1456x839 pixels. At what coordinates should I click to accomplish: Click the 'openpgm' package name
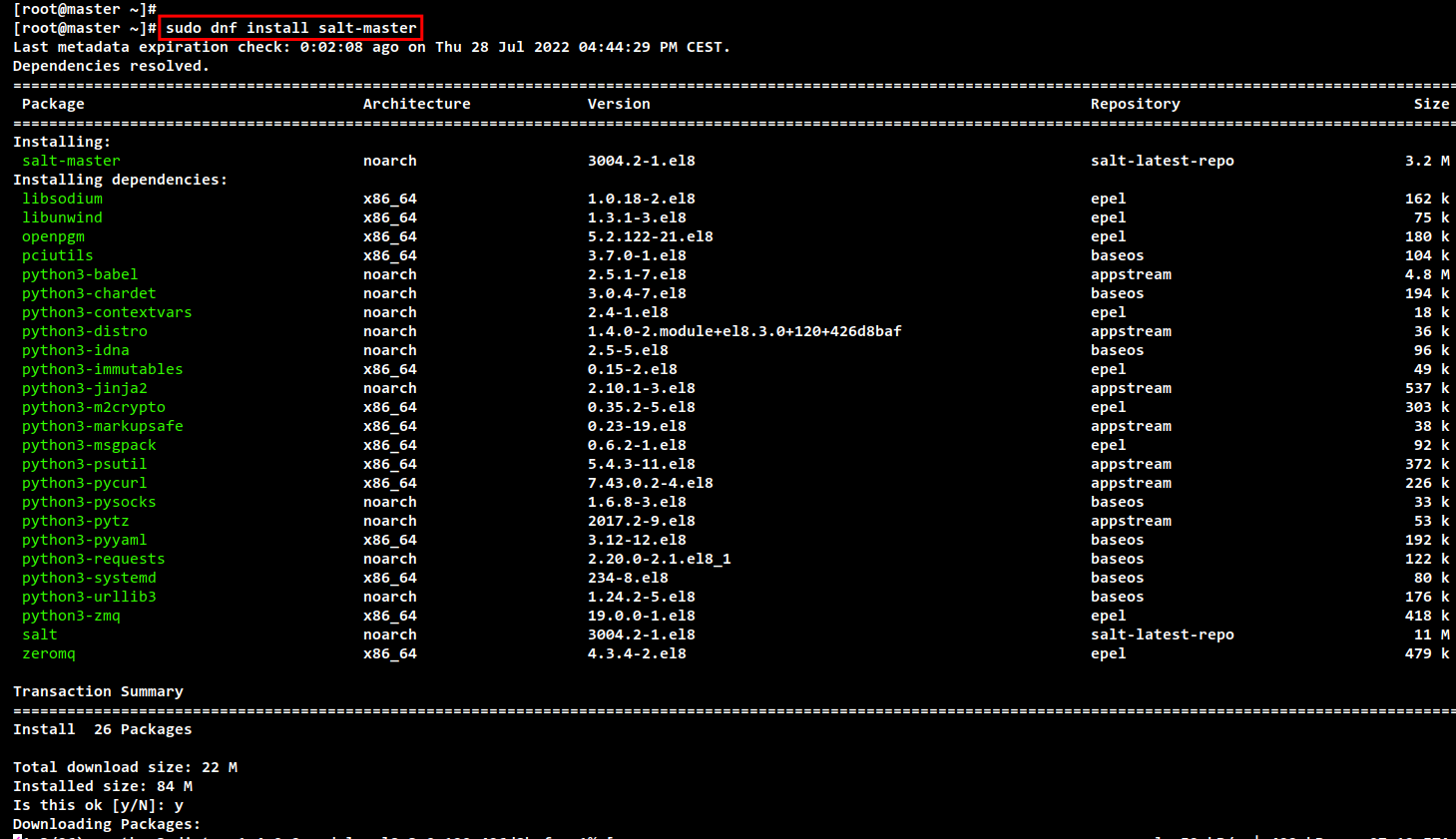click(53, 236)
